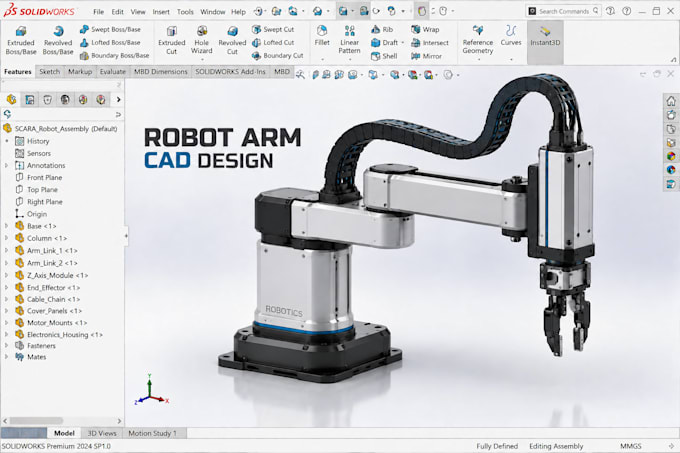Expand the Annotations node
This screenshot has width=680, height=453.
click(x=7, y=165)
